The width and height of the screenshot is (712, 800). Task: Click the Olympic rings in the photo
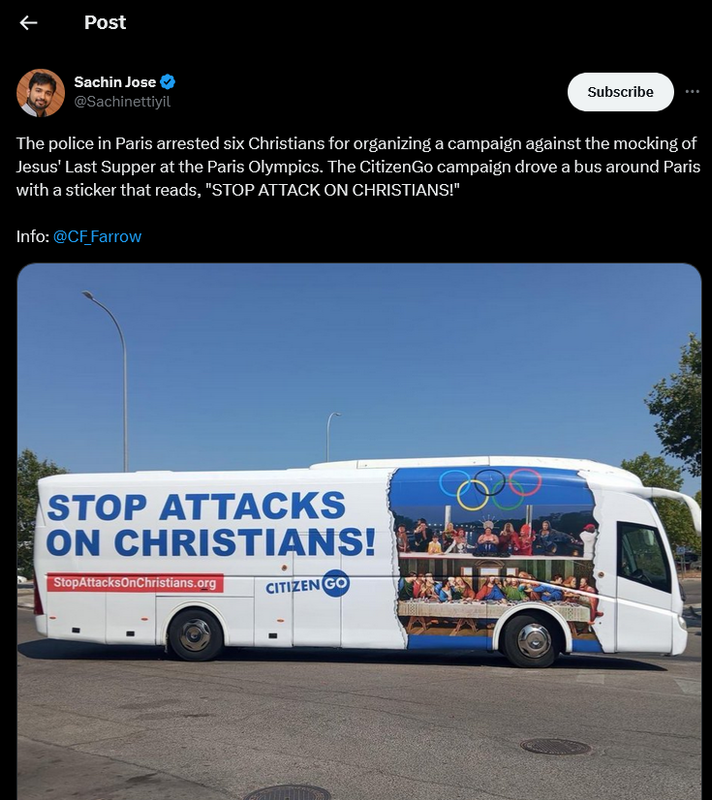[x=490, y=489]
